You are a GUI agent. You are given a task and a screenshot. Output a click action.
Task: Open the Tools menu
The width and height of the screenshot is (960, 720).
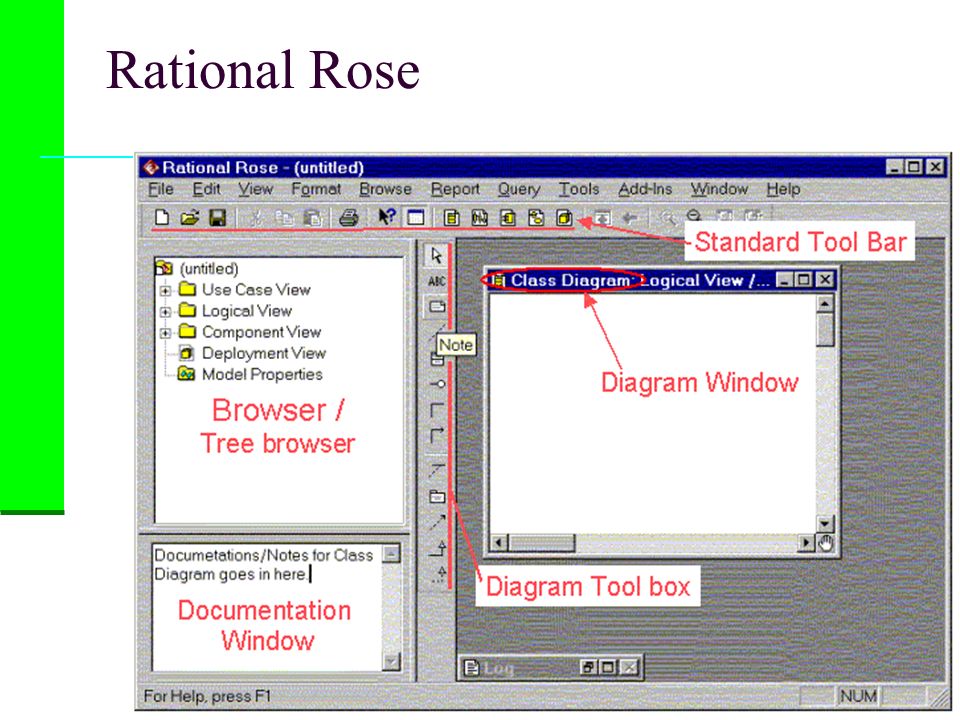tap(579, 189)
